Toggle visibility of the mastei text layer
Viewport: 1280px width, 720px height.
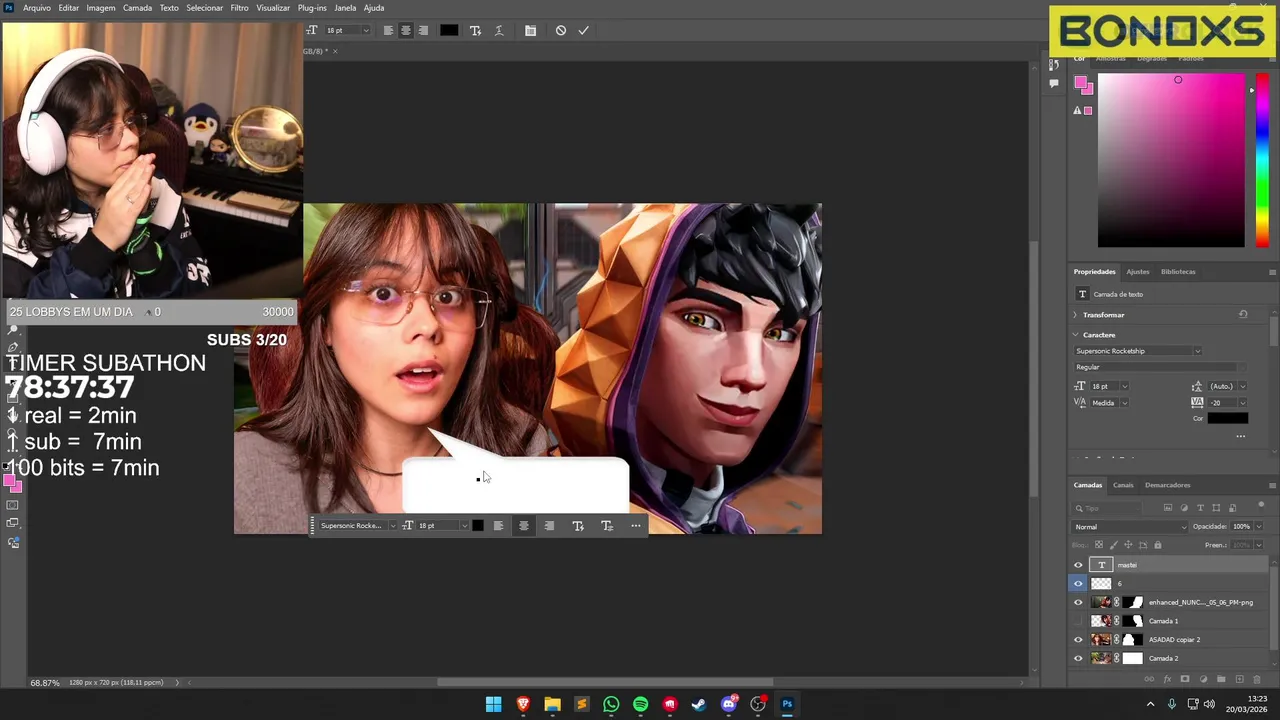[x=1078, y=565]
